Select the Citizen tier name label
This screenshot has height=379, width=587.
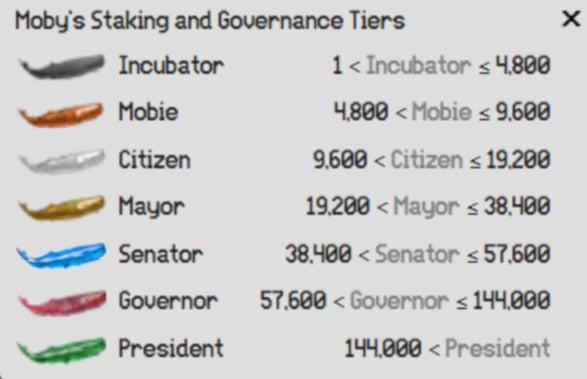(154, 160)
